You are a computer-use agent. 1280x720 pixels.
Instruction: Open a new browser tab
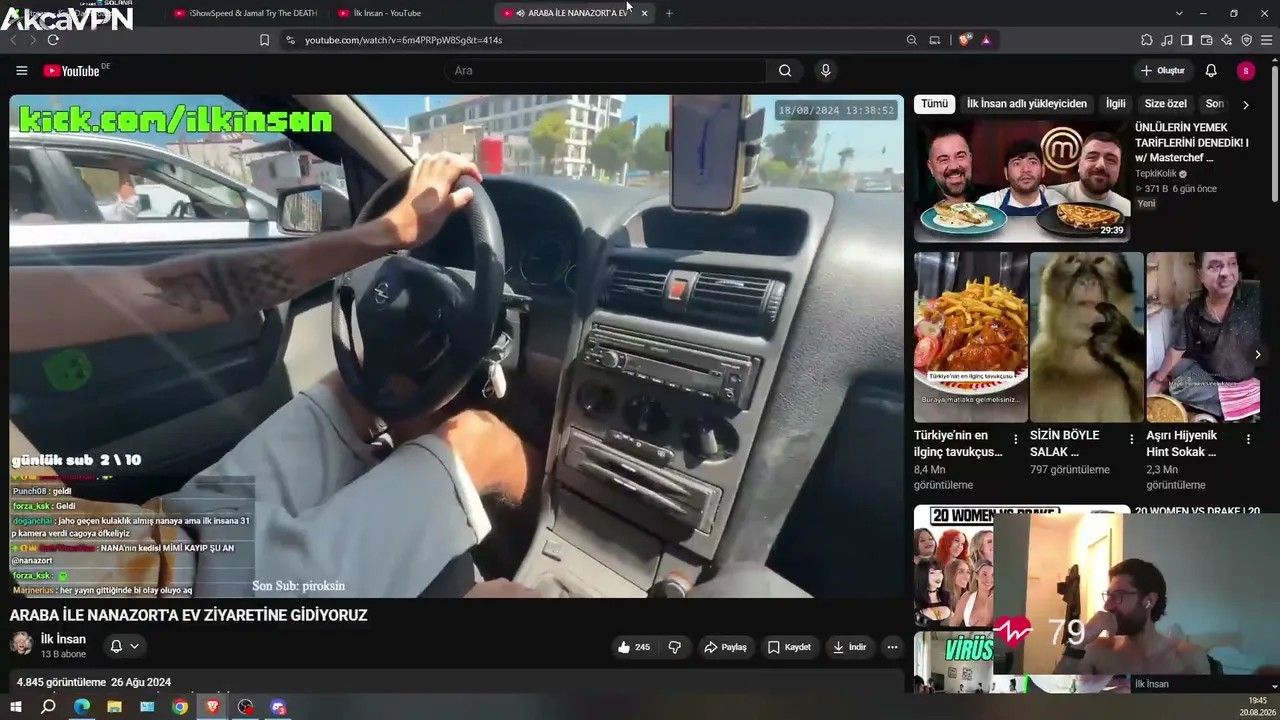pyautogui.click(x=669, y=13)
